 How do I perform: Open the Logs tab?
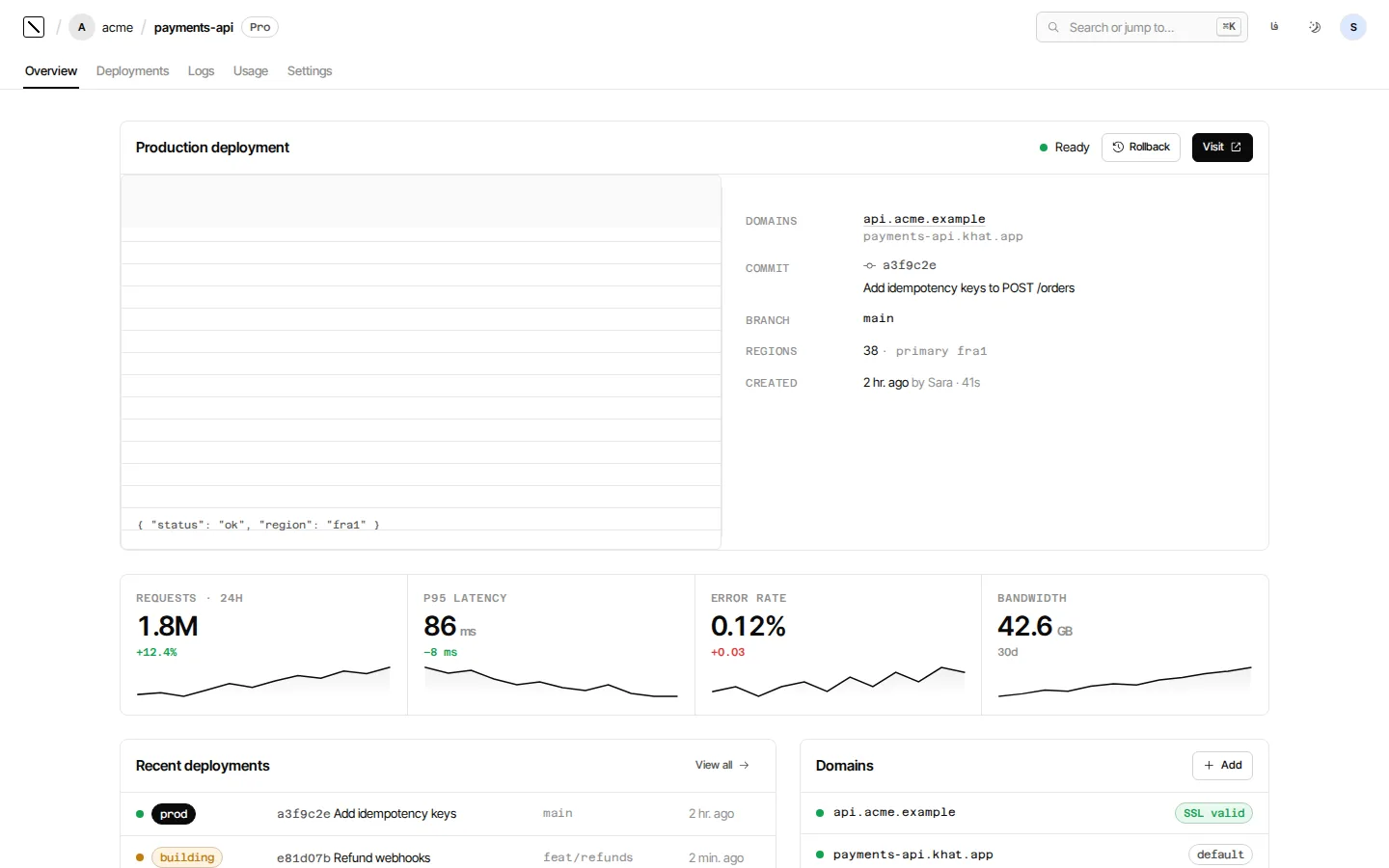201,71
